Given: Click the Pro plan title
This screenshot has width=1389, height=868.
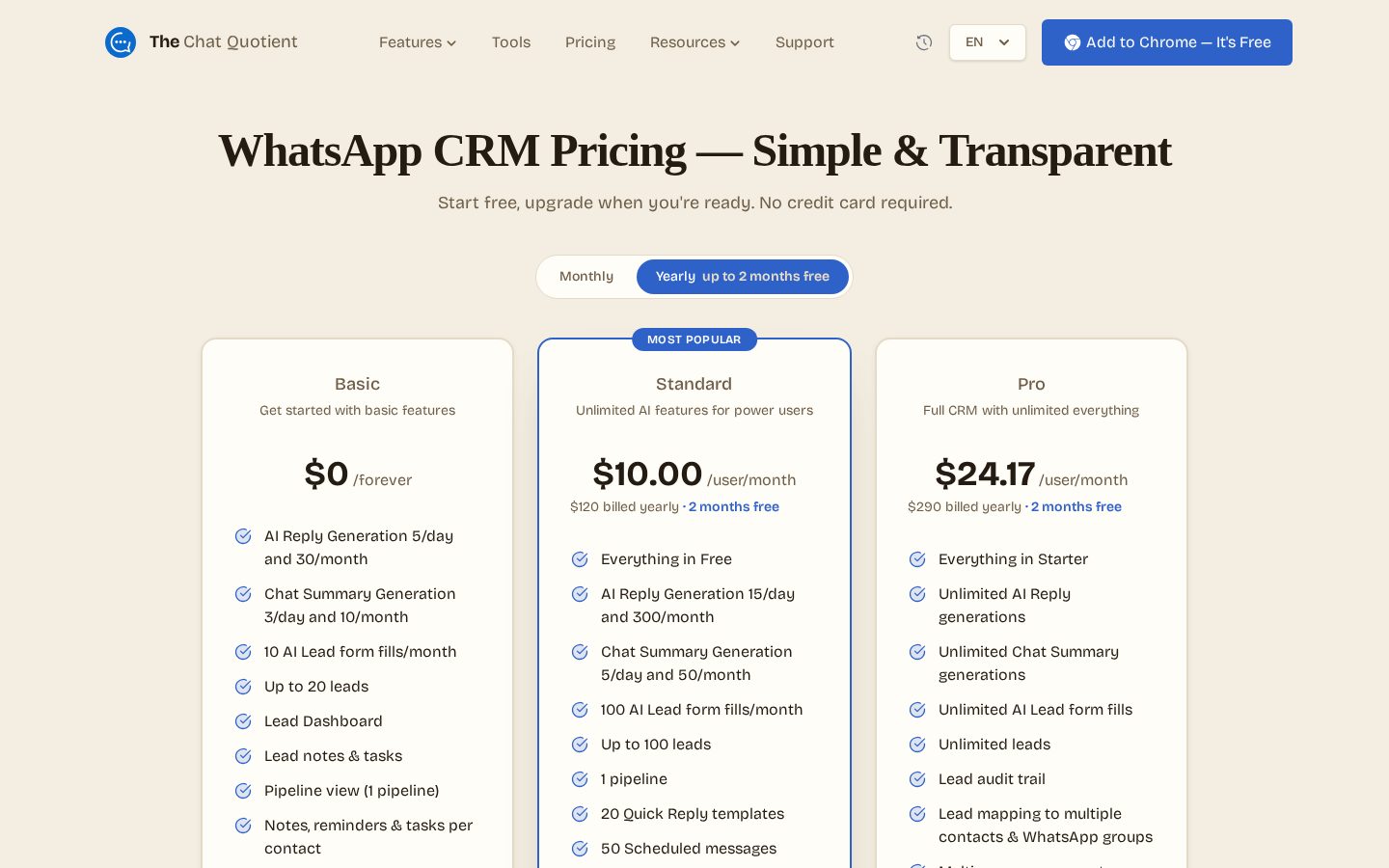Looking at the screenshot, I should tap(1031, 384).
